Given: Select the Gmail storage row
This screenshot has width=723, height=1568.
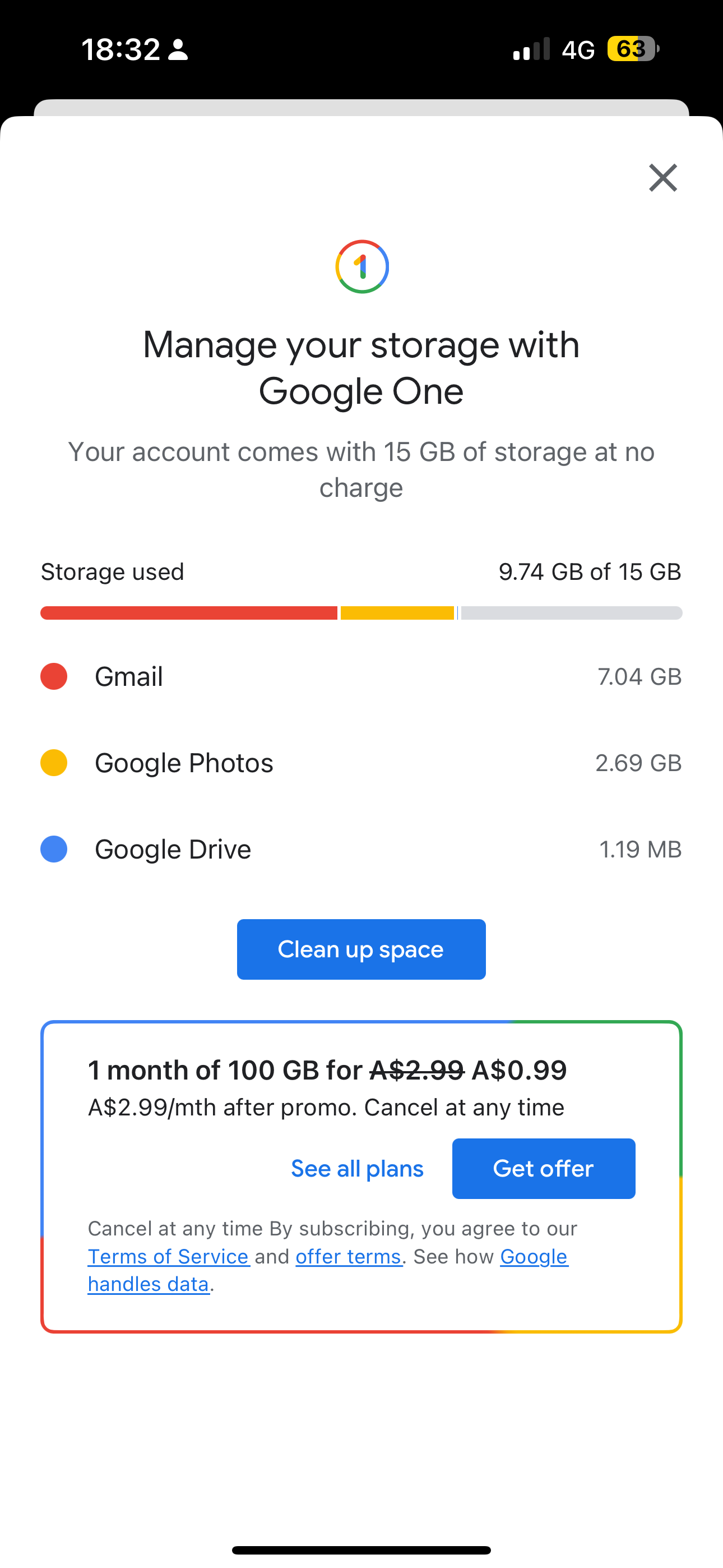Looking at the screenshot, I should 361,676.
